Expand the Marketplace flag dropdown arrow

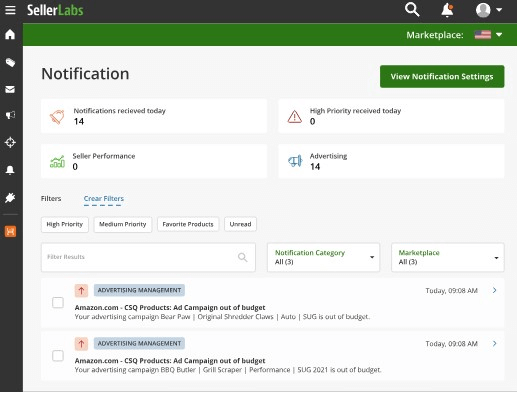[x=499, y=35]
